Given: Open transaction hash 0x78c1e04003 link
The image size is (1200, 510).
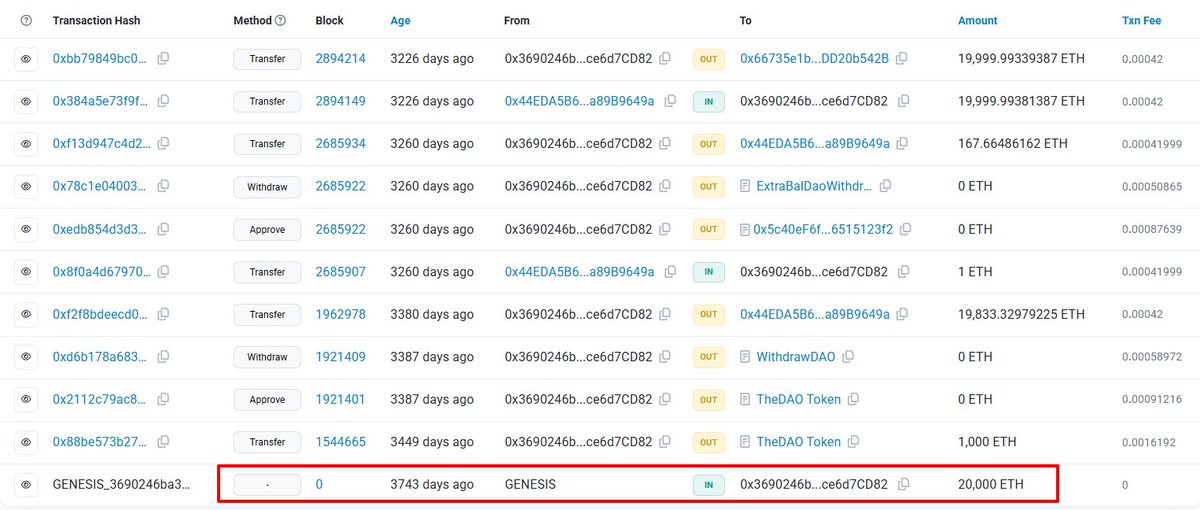Looking at the screenshot, I should (100, 186).
